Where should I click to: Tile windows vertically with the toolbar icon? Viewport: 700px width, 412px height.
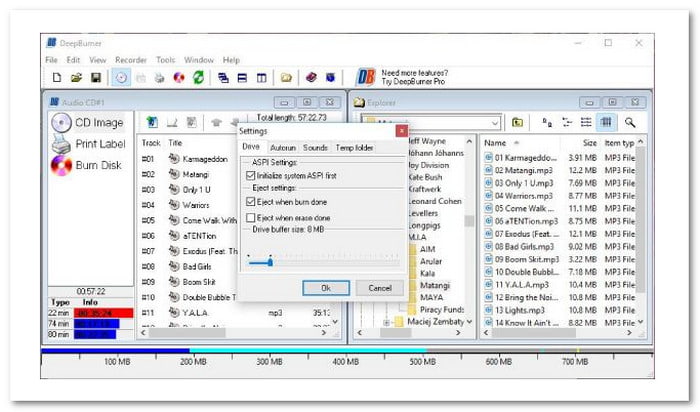pos(262,78)
